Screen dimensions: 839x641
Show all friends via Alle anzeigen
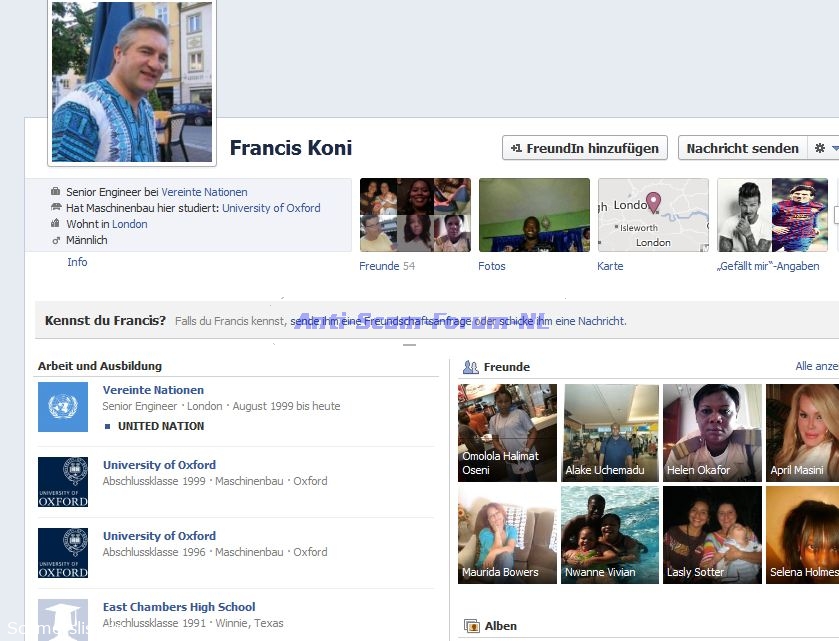816,367
